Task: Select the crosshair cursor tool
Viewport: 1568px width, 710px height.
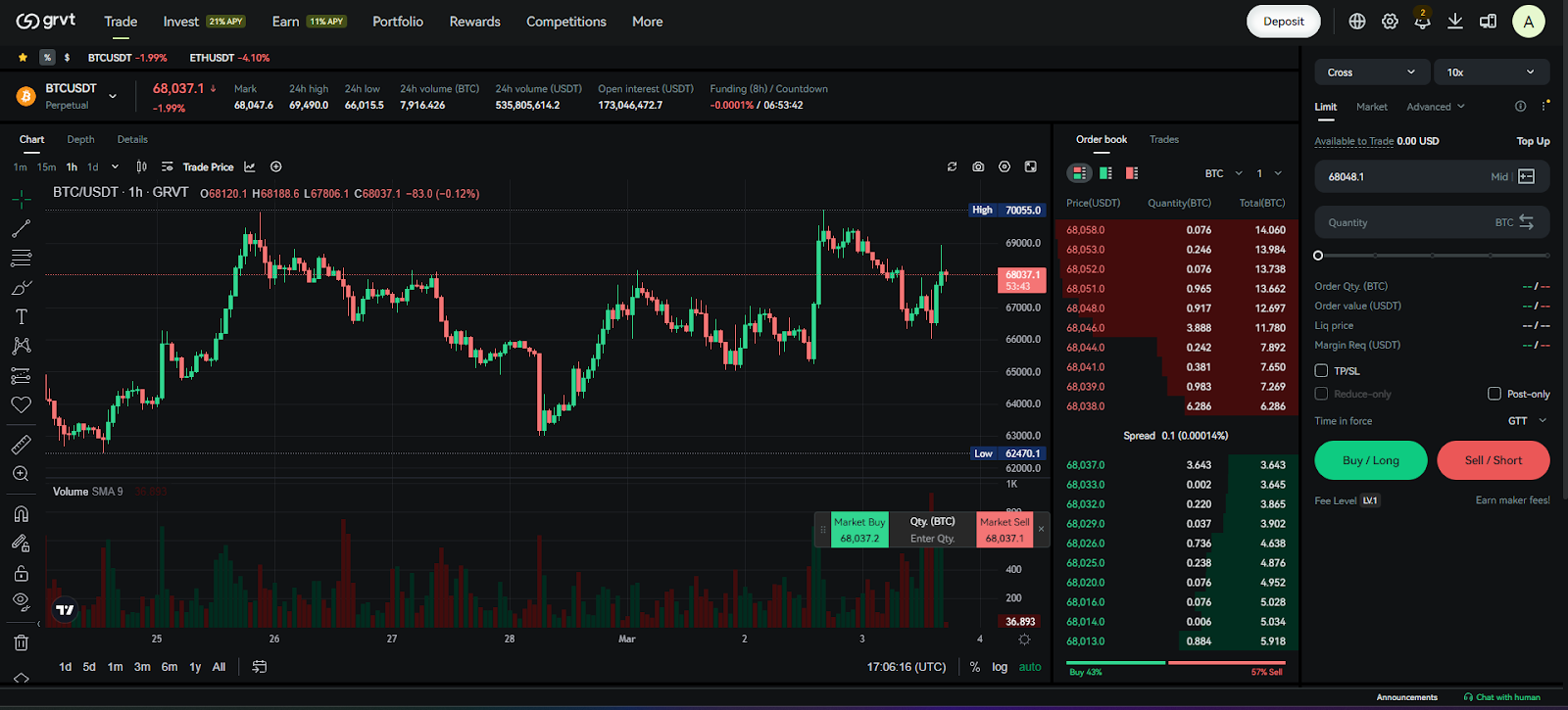Action: [21, 200]
